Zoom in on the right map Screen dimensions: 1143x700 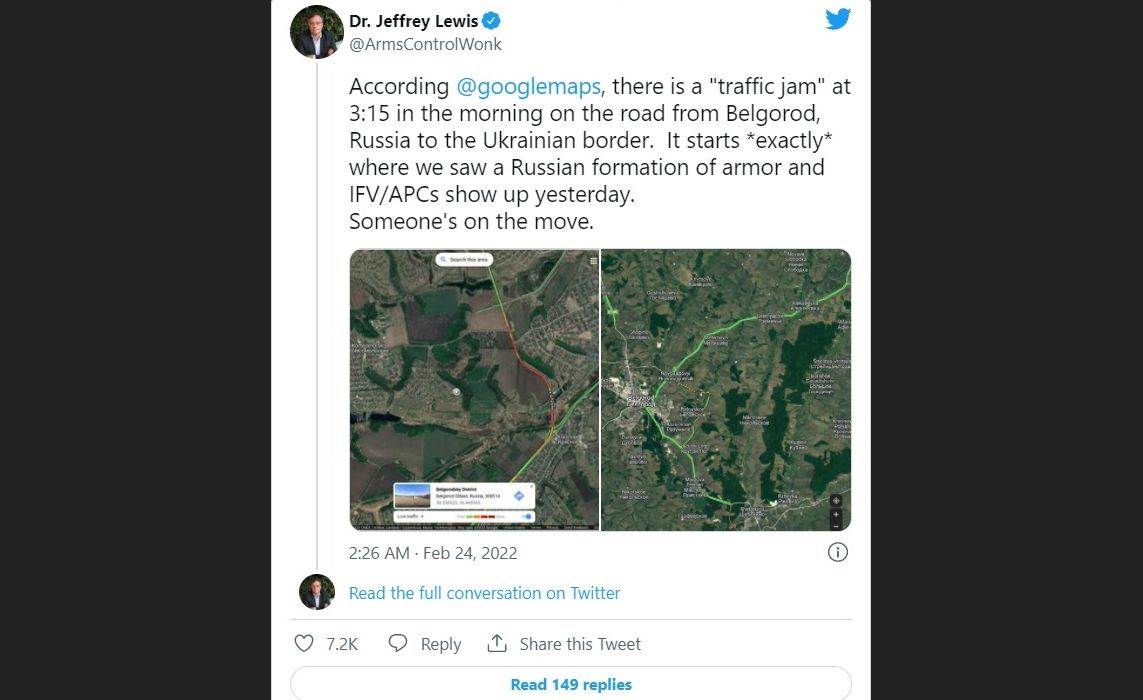coord(836,514)
